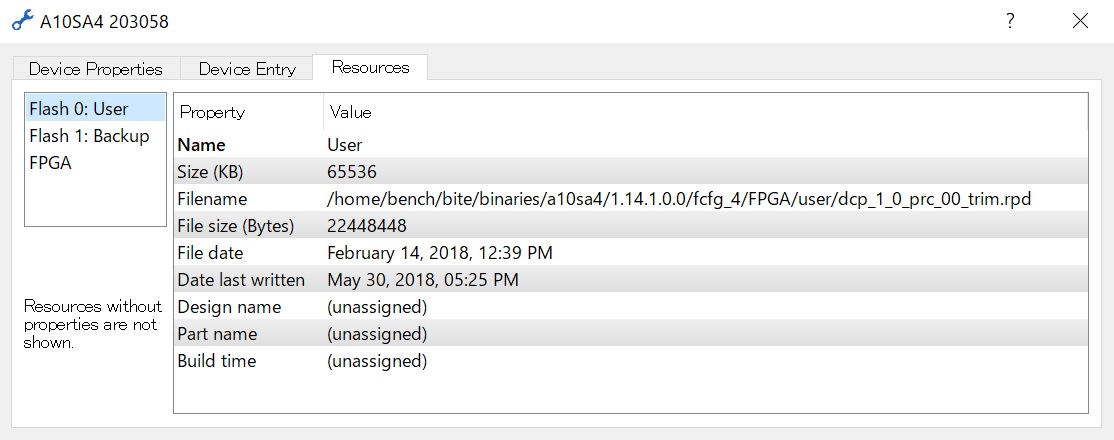Select the Date last written row
The height and width of the screenshot is (440, 1114).
[631, 280]
